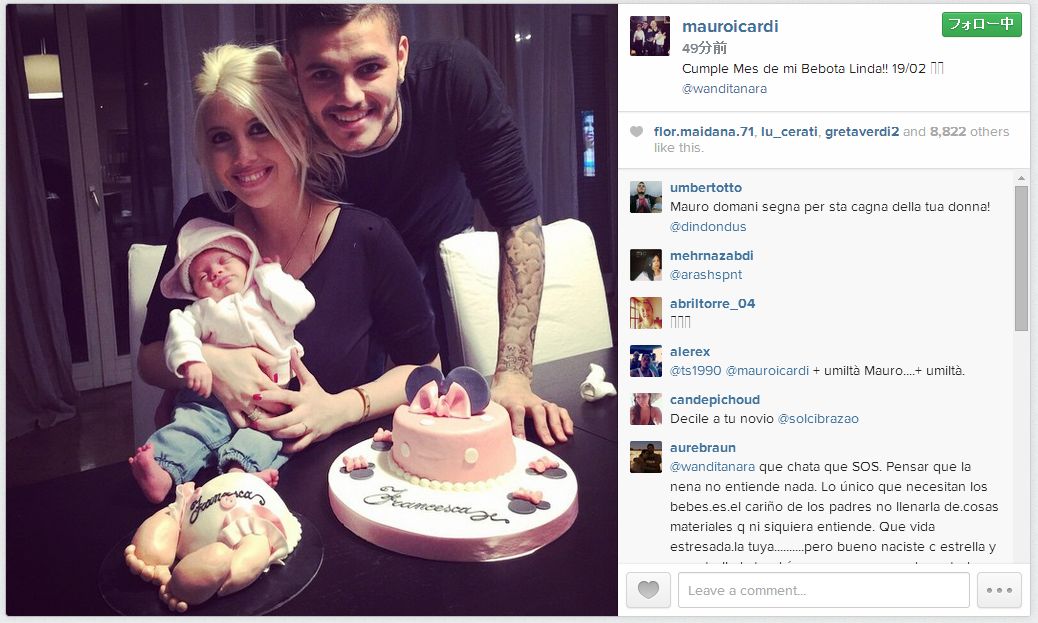Open alerex's profile avatar
The image size is (1038, 623).
click(645, 361)
